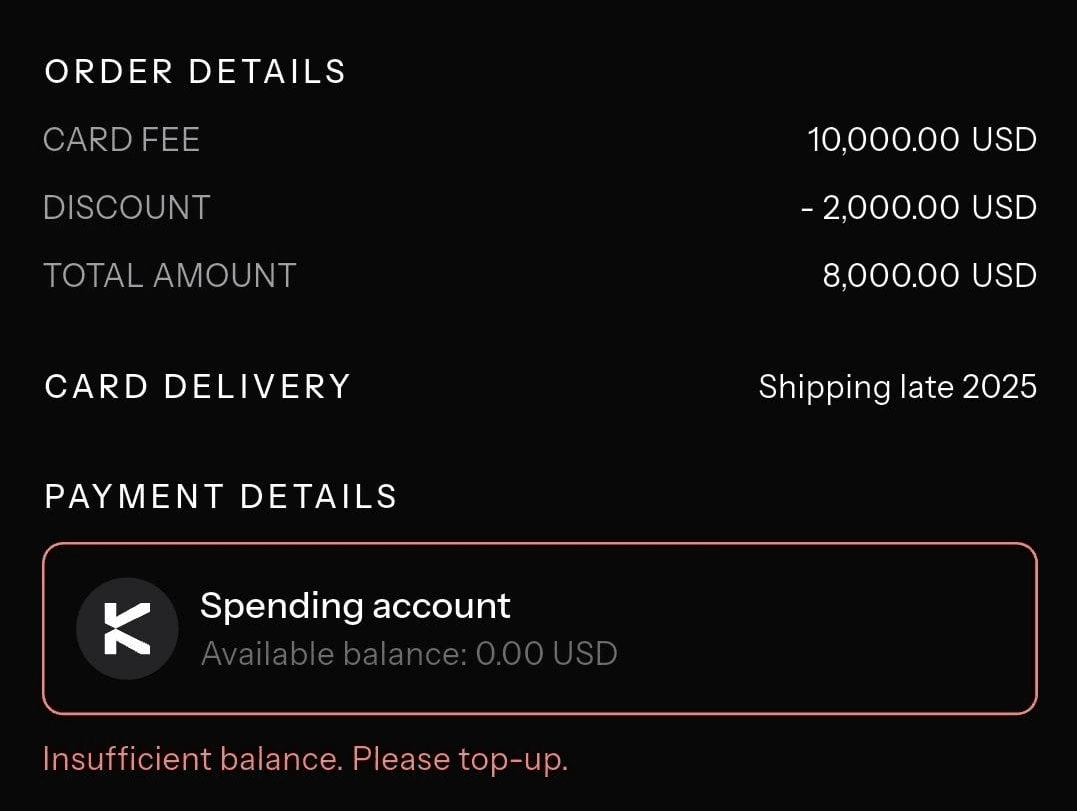Screen dimensions: 1077x811
Task: Click the TOTAL AMOUNT label
Action: coord(169,276)
